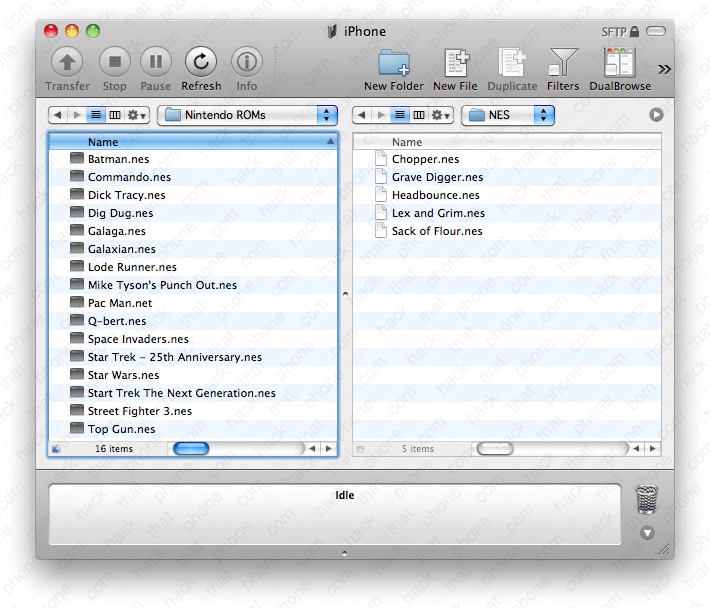
Task: Select Grave Digger.nes in right pane
Action: [x=436, y=177]
